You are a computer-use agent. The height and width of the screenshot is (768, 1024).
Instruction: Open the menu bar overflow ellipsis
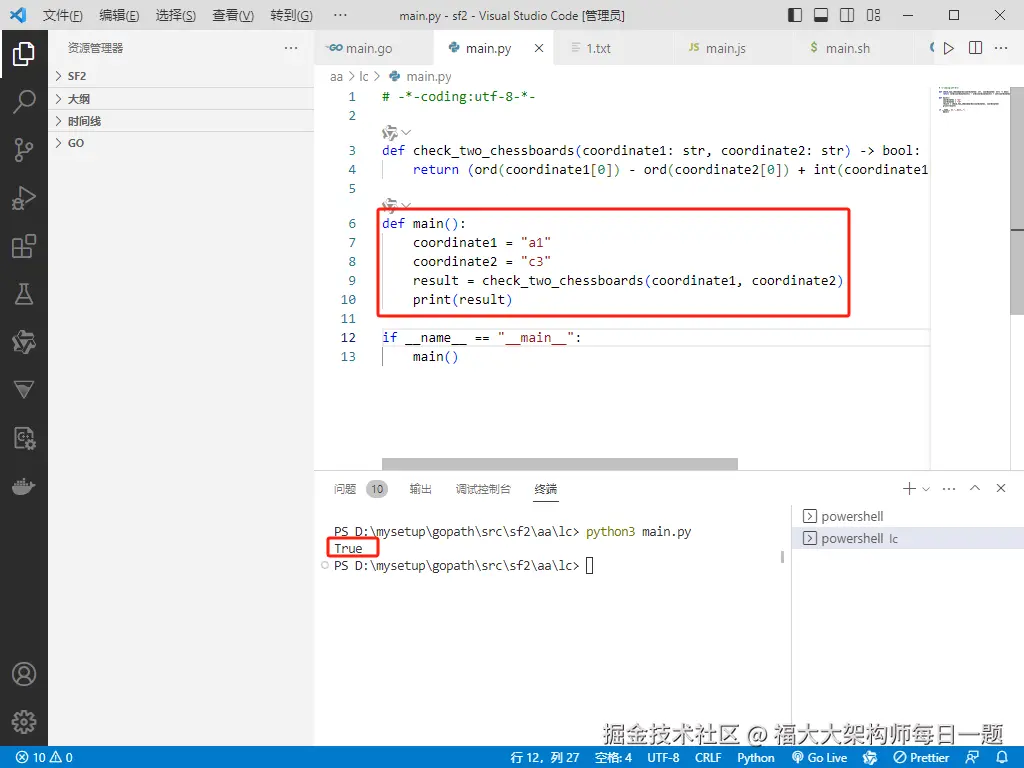pos(340,15)
